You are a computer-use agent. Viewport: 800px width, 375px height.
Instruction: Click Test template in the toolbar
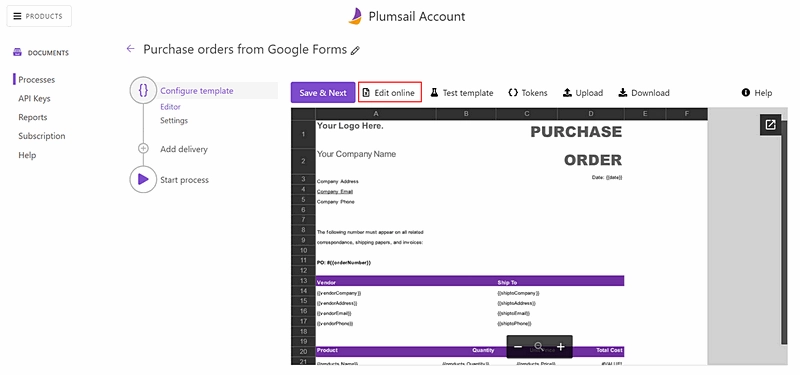coord(462,93)
